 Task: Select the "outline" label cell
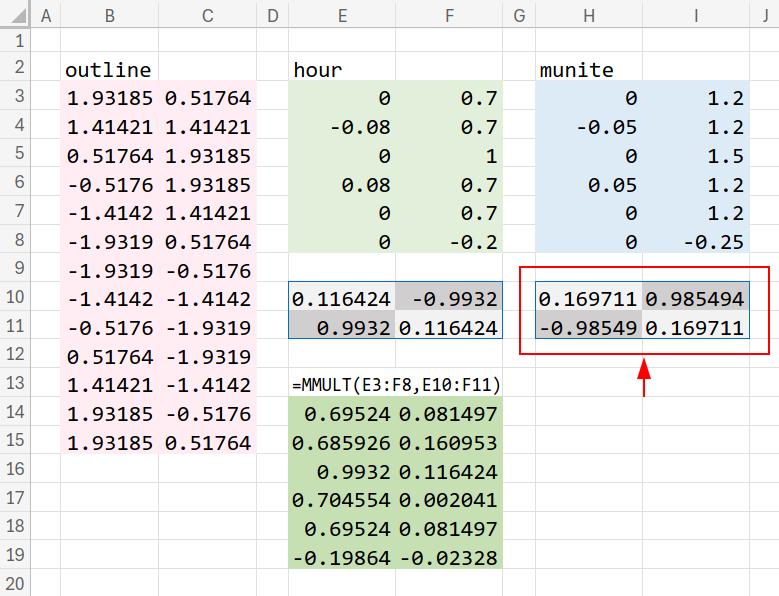tap(109, 70)
